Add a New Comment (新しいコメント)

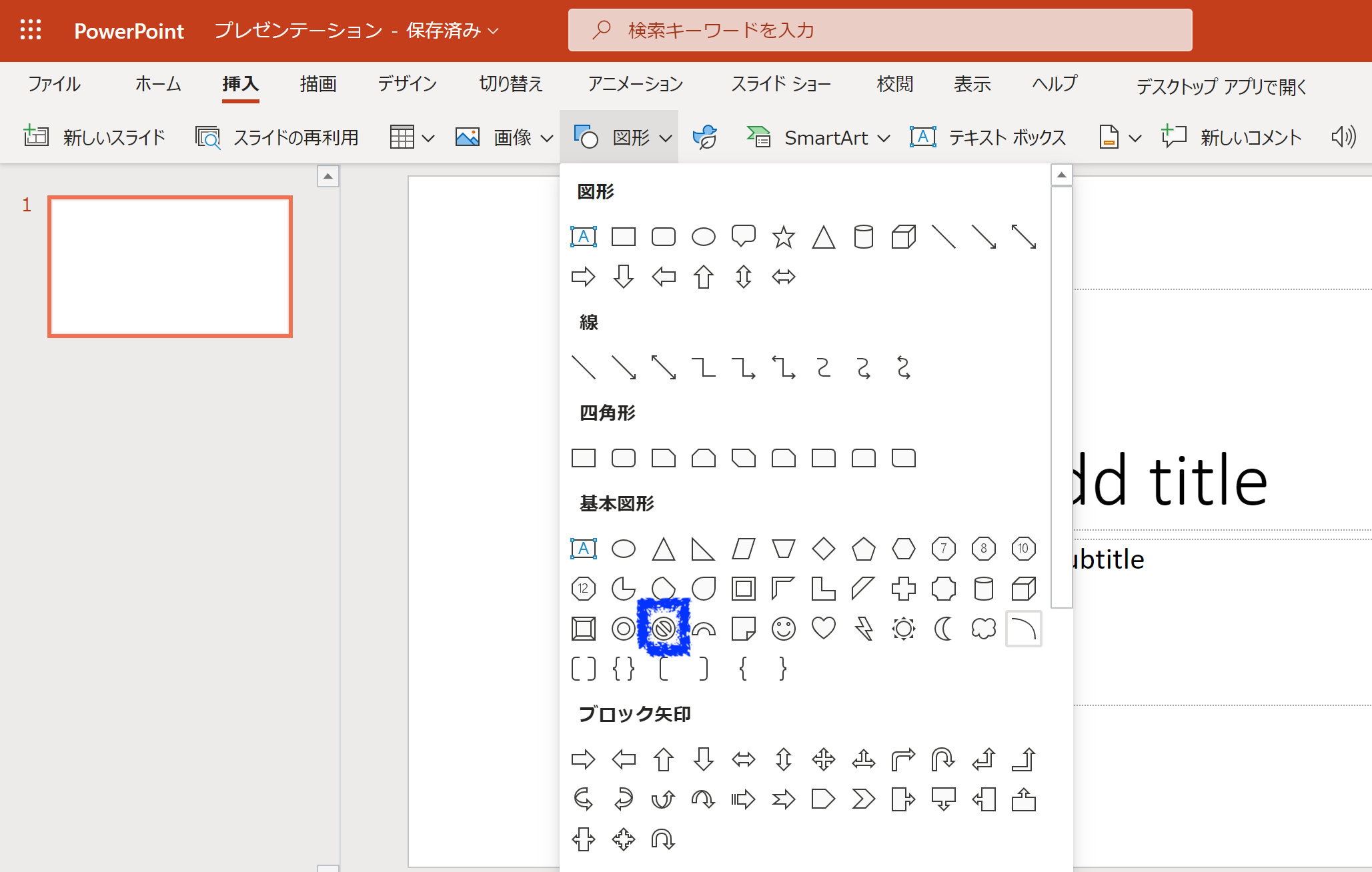[x=1231, y=137]
